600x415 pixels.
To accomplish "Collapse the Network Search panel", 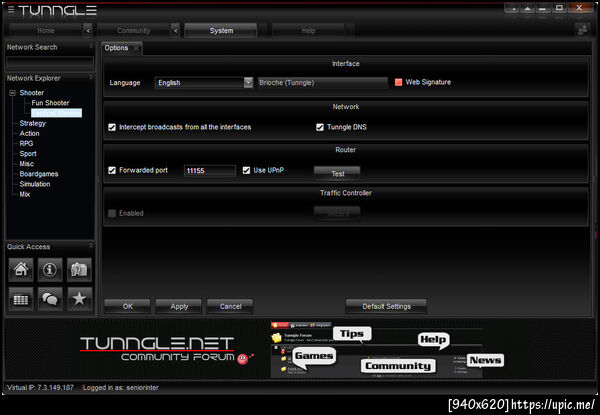I will coord(91,46).
